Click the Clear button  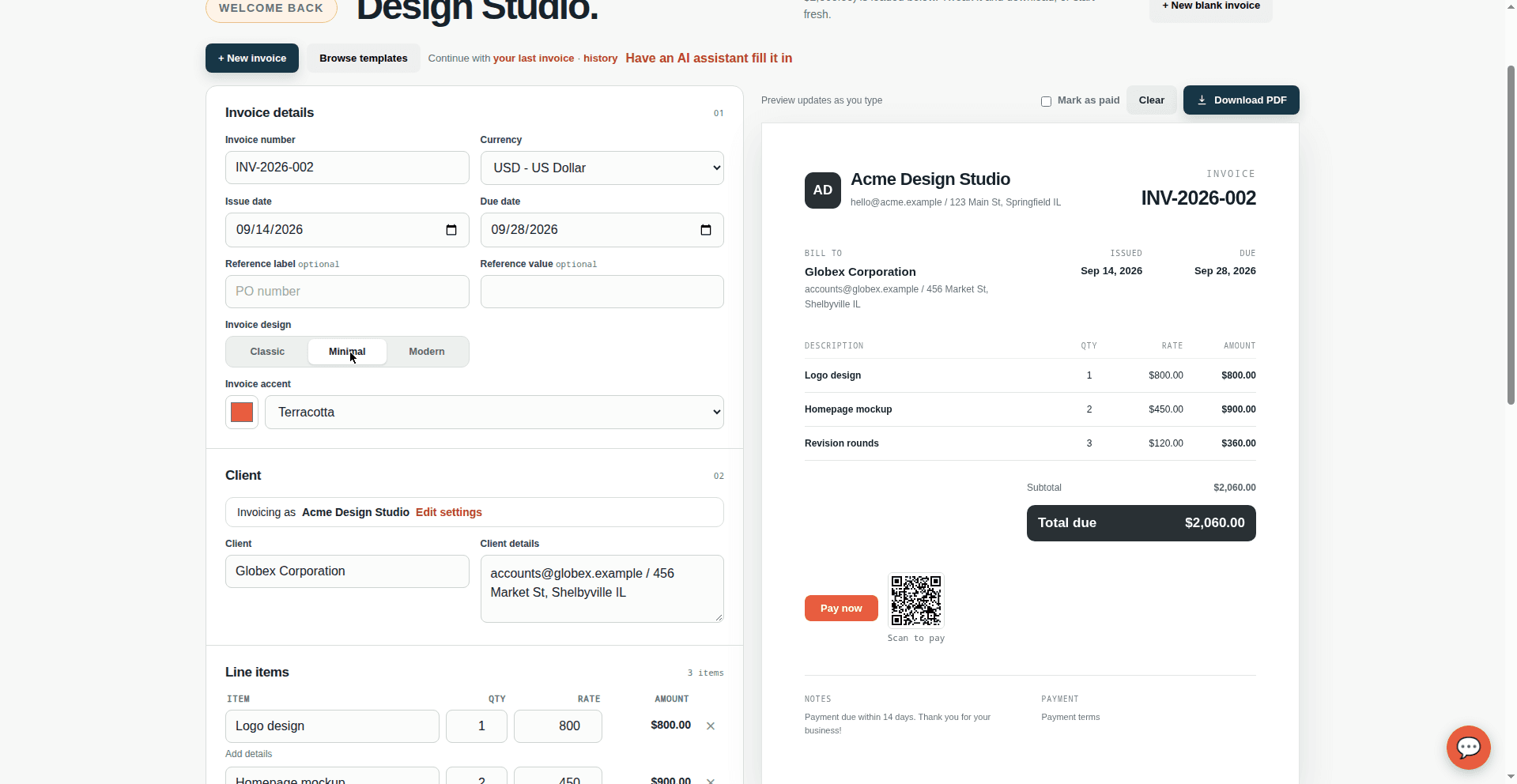click(x=1151, y=100)
